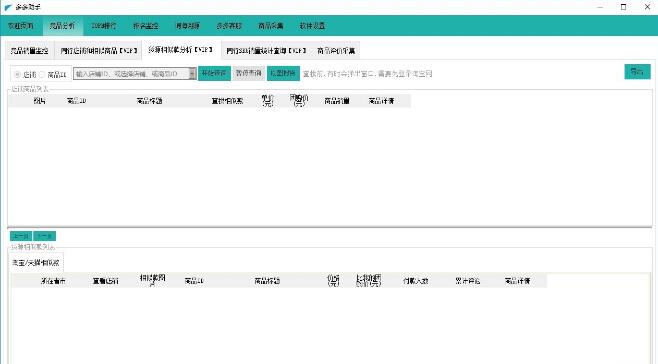The height and width of the screenshot is (364, 658).
Task: Click the 导出 export button
Action: tap(637, 72)
